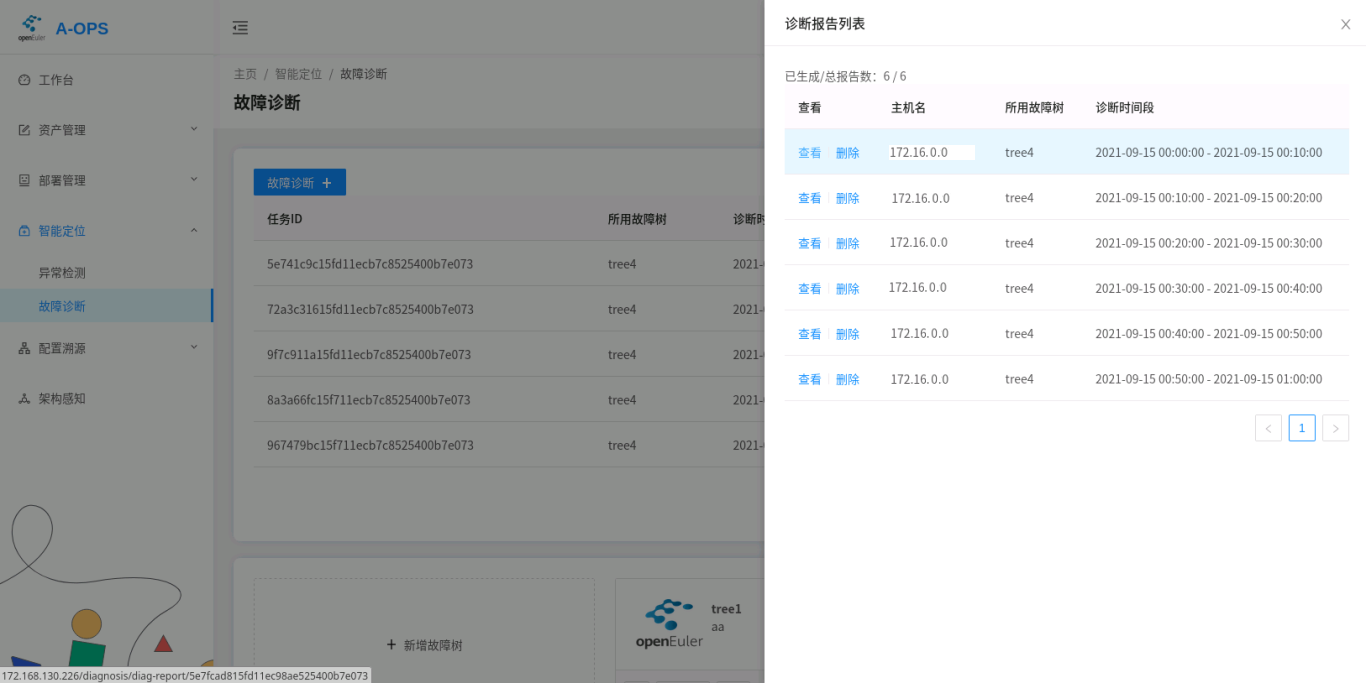
Task: Click the blue 故障诊断 + button
Action: click(x=299, y=182)
